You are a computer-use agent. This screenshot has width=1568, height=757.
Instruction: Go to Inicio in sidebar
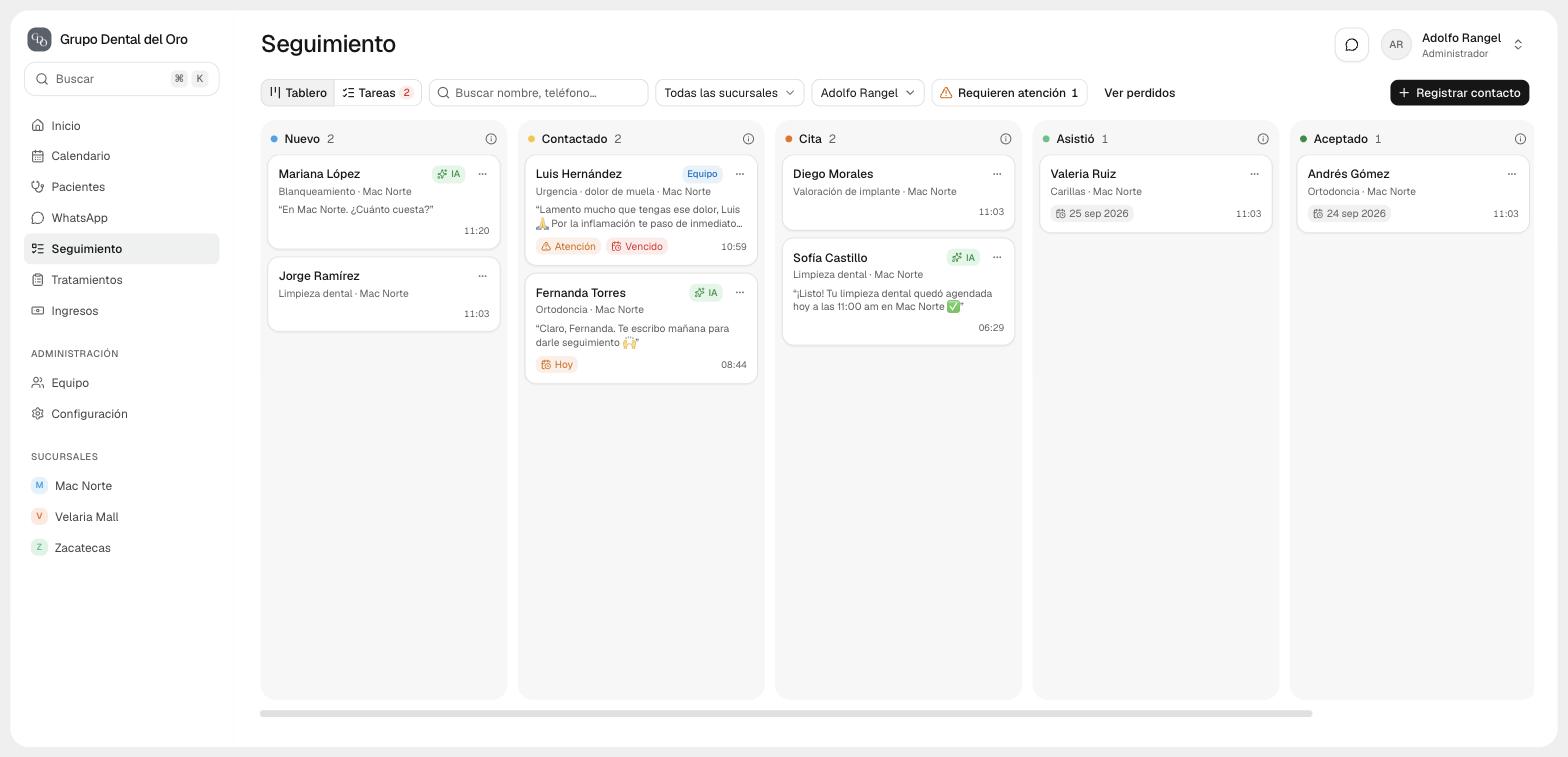coord(121,125)
